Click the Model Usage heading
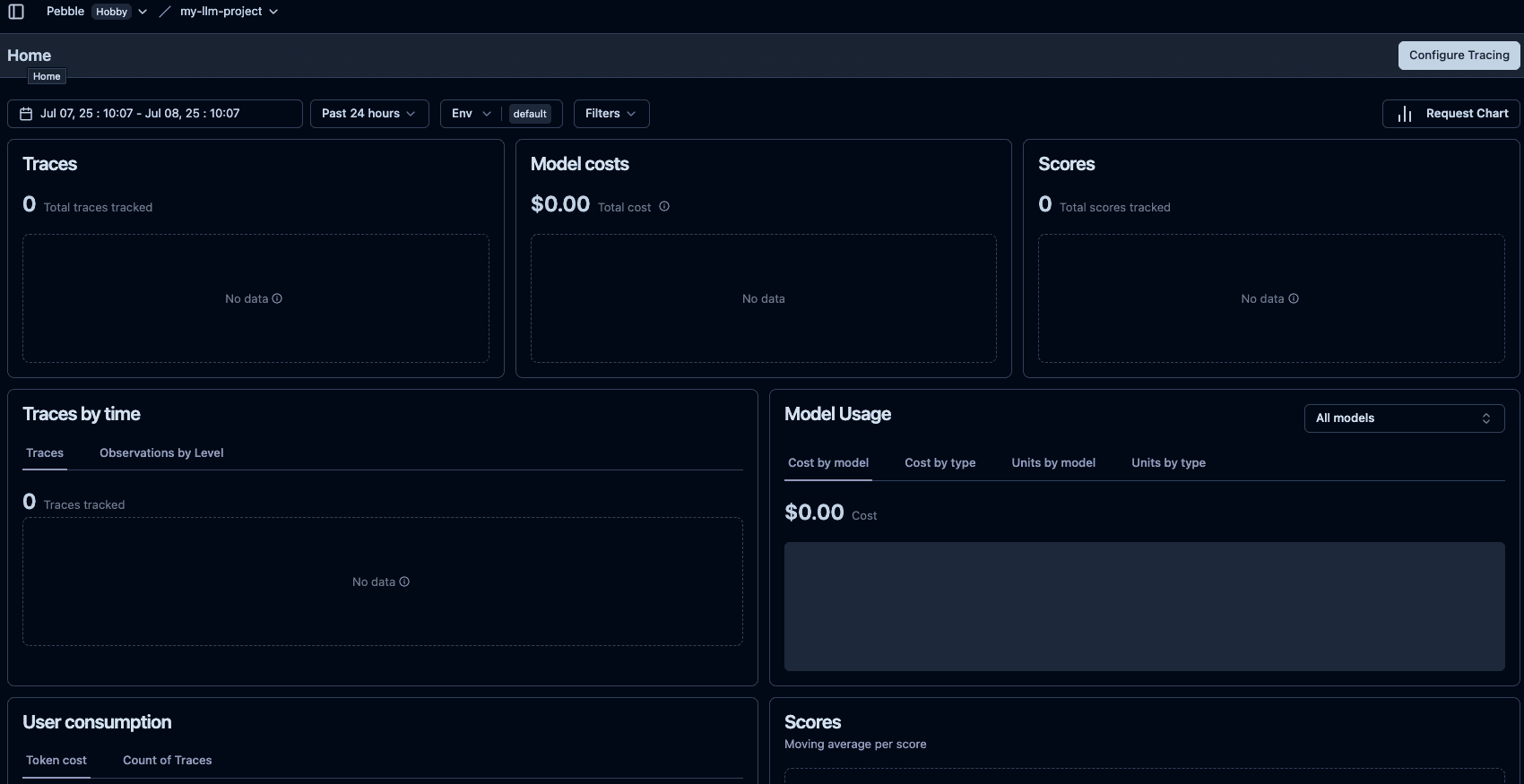 (x=837, y=414)
